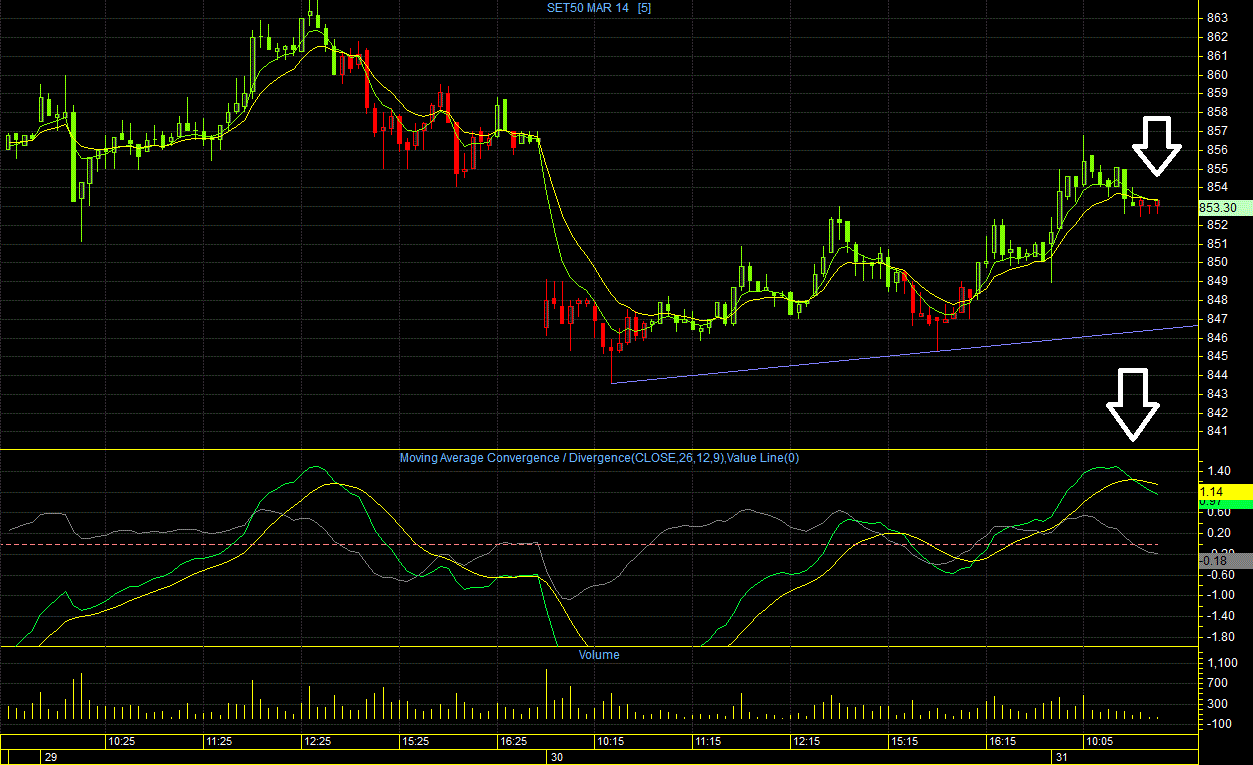
Task: Click the positive 1.40 MACD axis label
Action: coord(1218,470)
